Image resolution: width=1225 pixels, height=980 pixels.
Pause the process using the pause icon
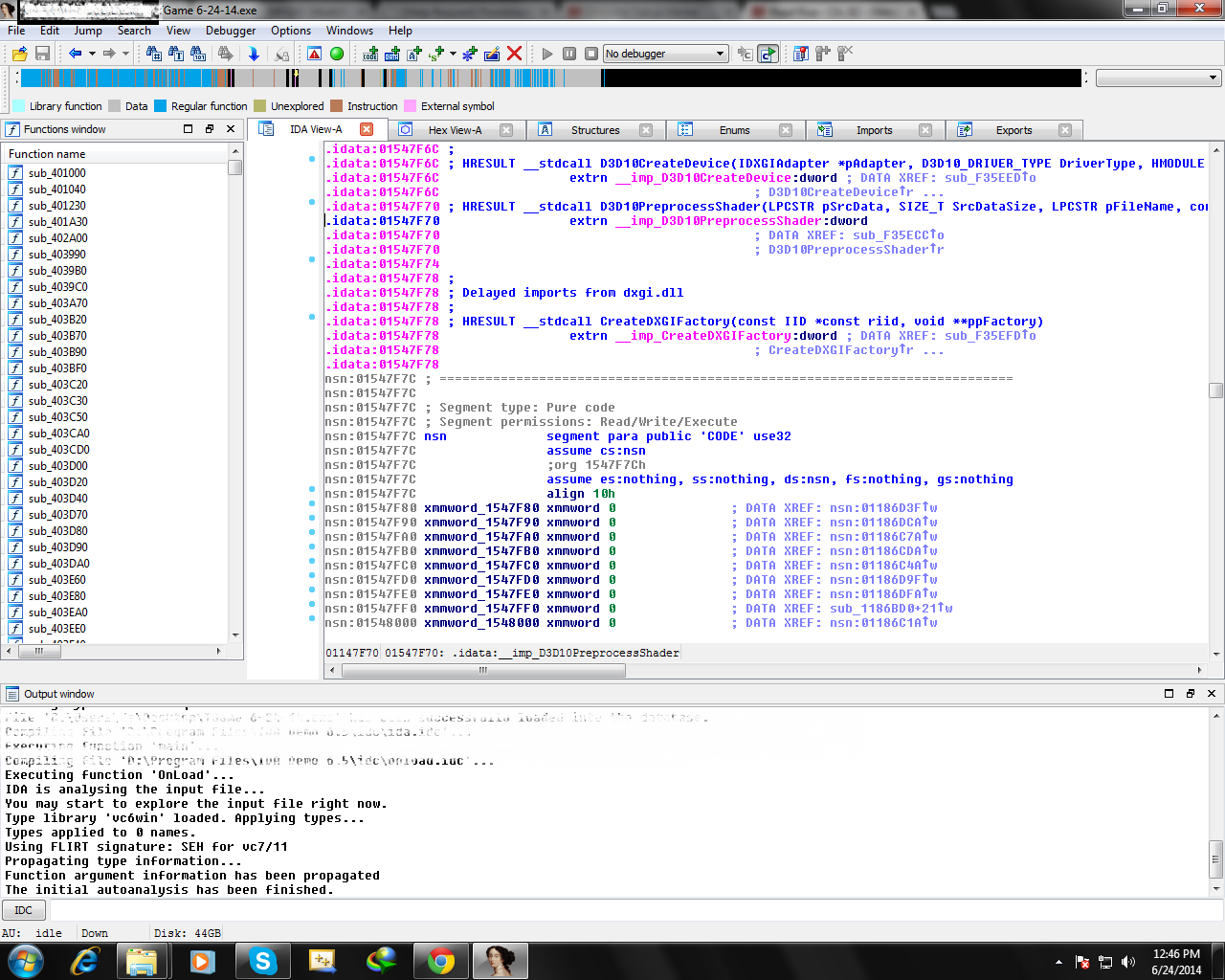(x=569, y=54)
